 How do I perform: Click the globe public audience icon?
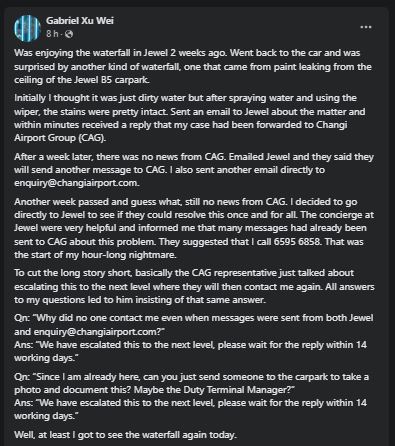click(69, 34)
